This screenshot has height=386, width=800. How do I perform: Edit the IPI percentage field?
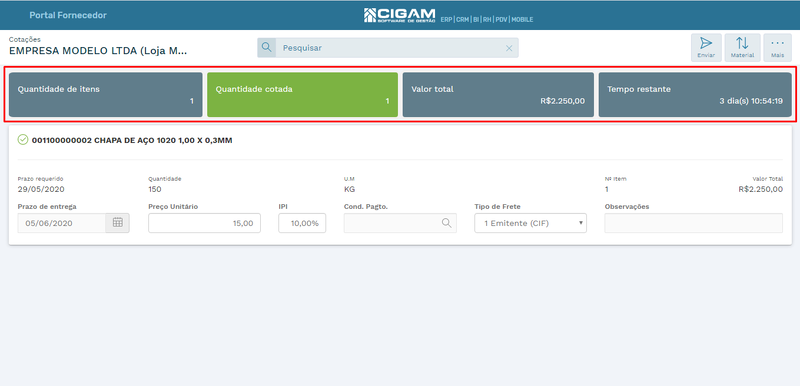pyautogui.click(x=302, y=223)
